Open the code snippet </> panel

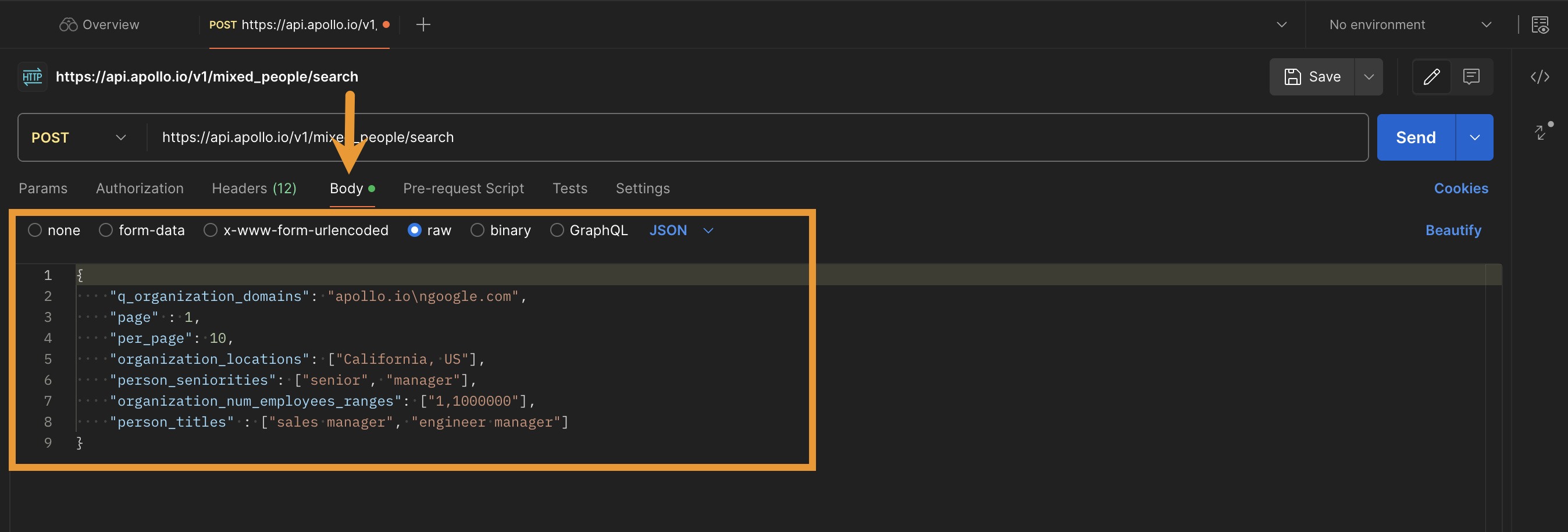1541,77
